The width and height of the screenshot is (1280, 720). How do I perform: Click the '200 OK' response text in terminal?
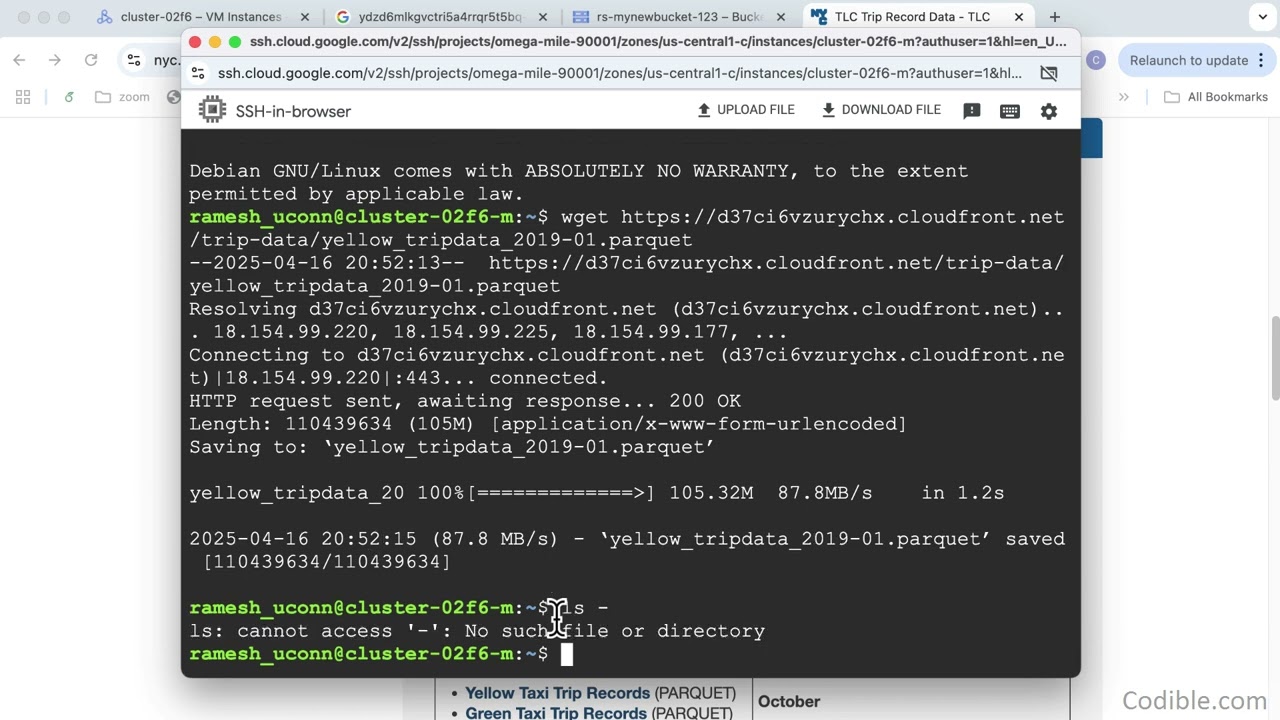coord(705,401)
